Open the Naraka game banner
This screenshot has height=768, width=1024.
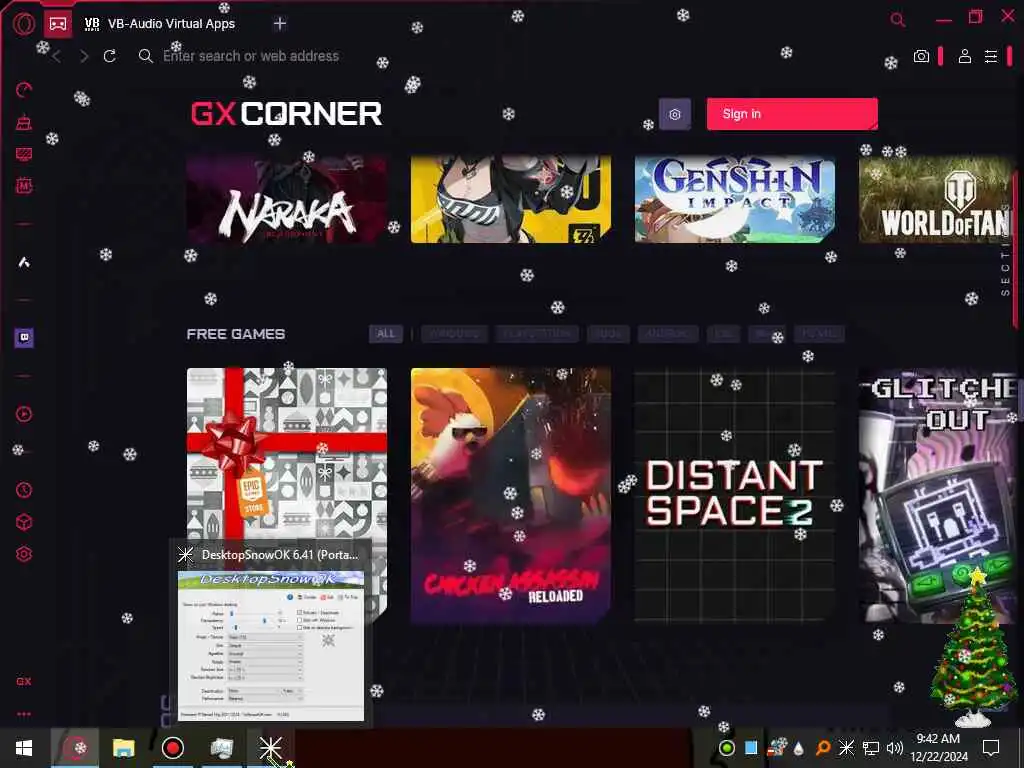[287, 199]
